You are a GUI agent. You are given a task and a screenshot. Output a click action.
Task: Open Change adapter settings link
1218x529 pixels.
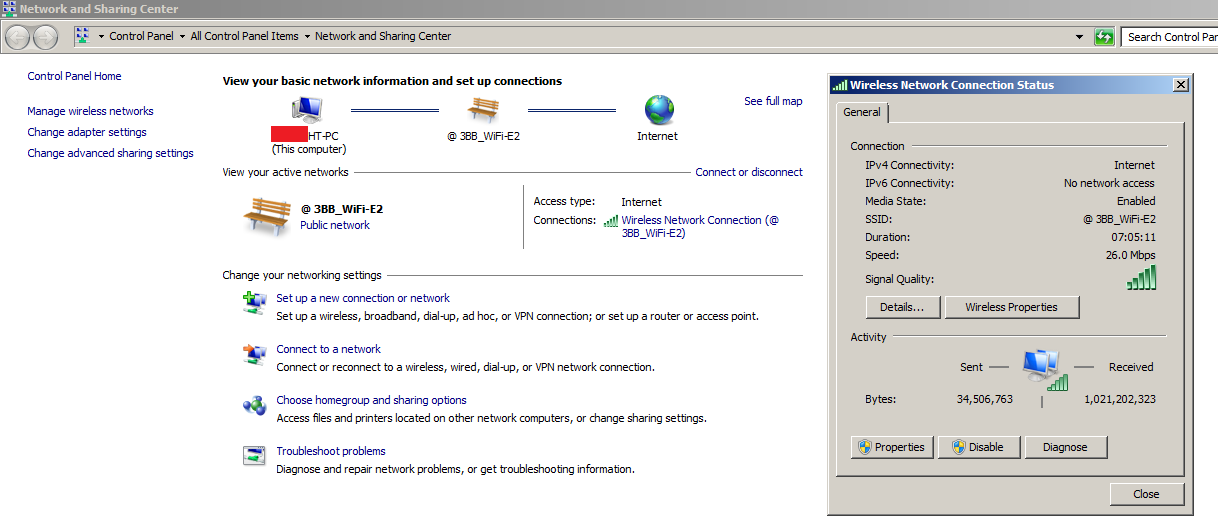(x=87, y=132)
